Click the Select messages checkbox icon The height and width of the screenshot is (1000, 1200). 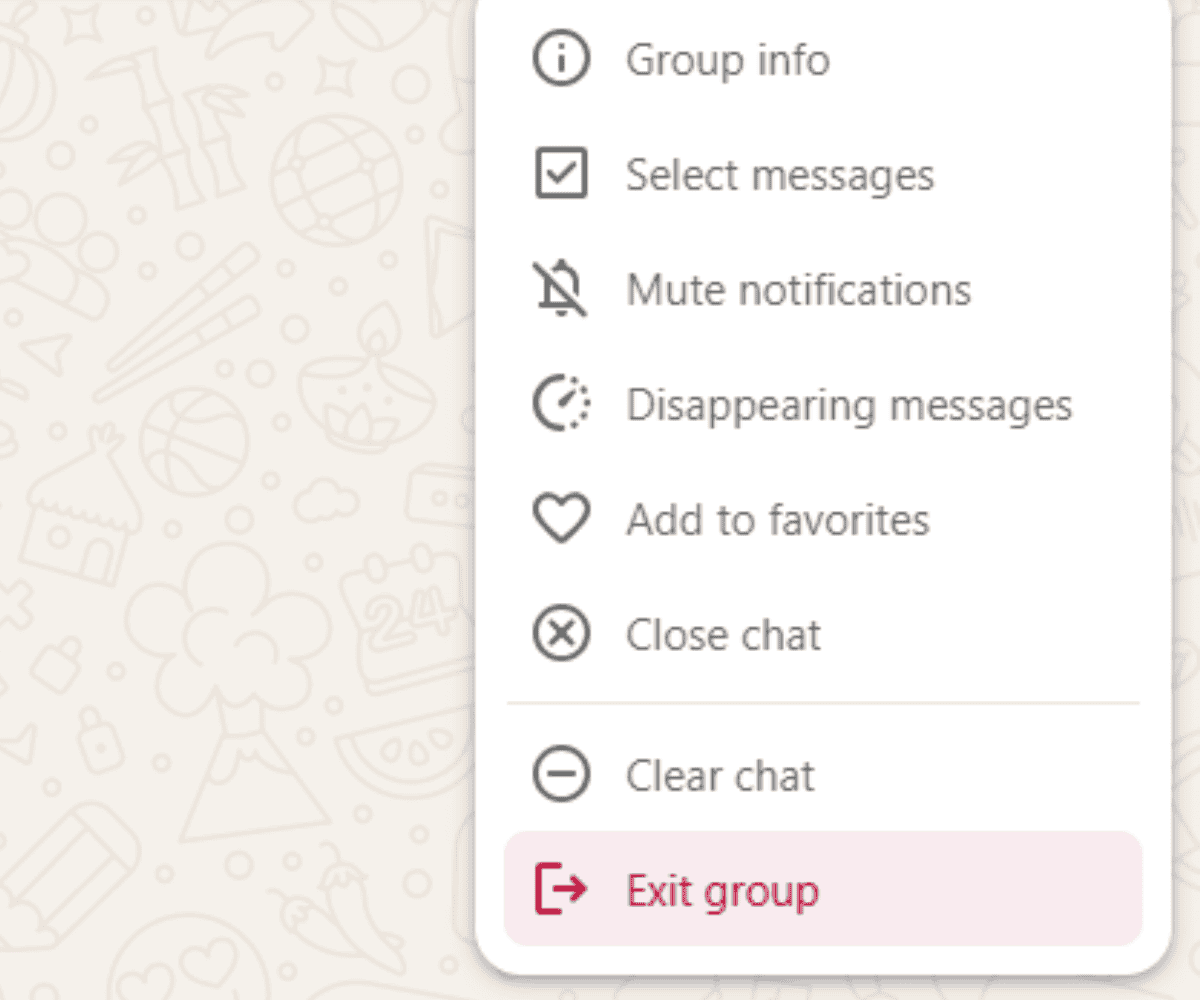pos(561,174)
